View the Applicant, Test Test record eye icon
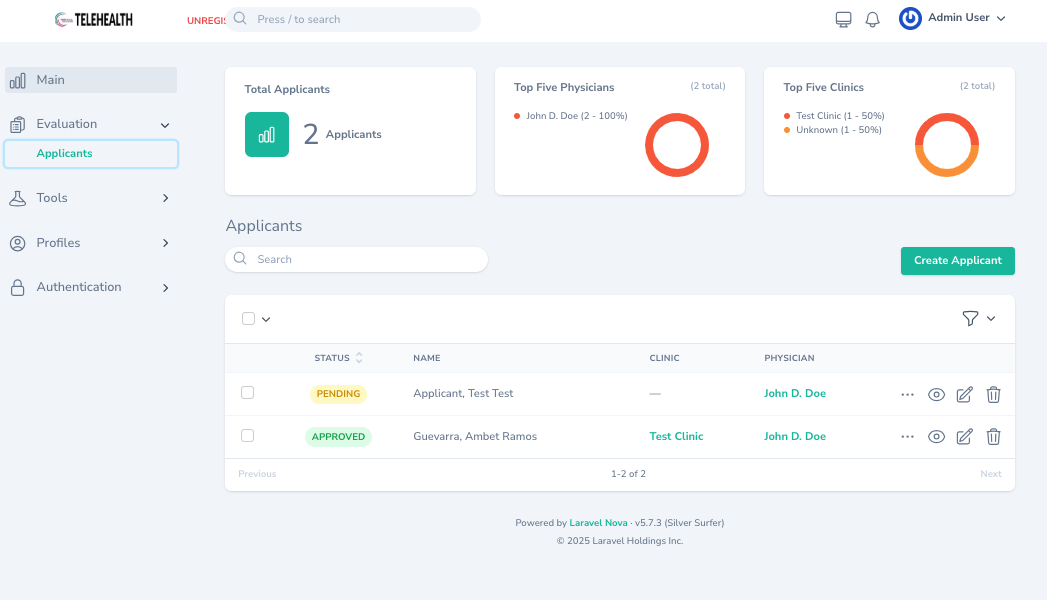 pos(936,394)
